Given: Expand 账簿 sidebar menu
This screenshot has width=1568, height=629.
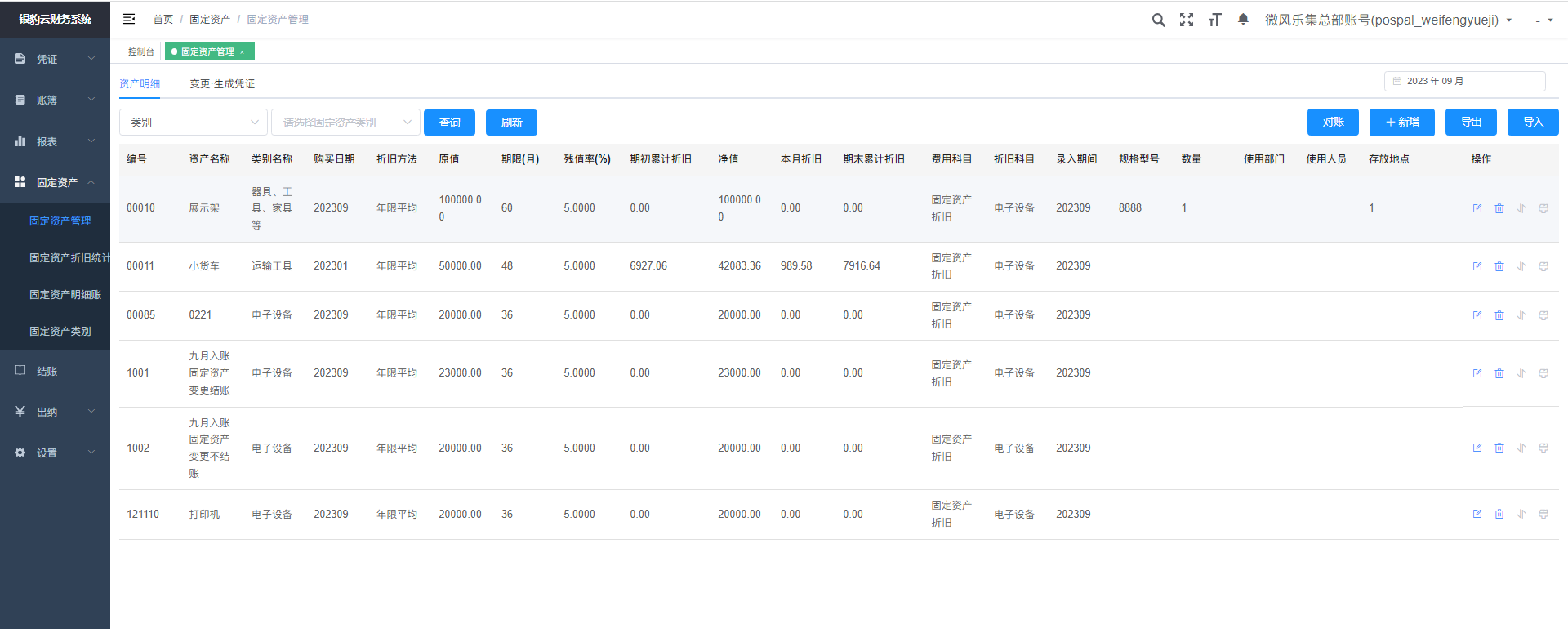Looking at the screenshot, I should pos(55,100).
